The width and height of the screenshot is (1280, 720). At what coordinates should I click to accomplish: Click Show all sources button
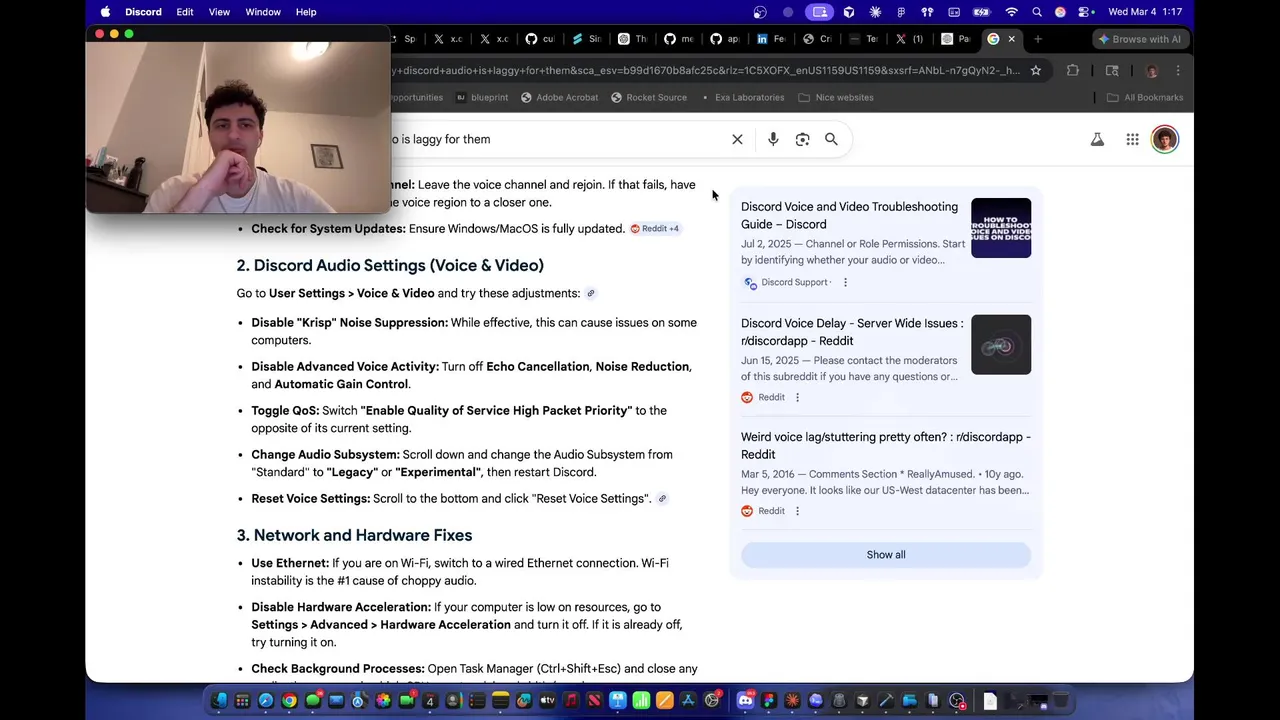pyautogui.click(x=886, y=555)
